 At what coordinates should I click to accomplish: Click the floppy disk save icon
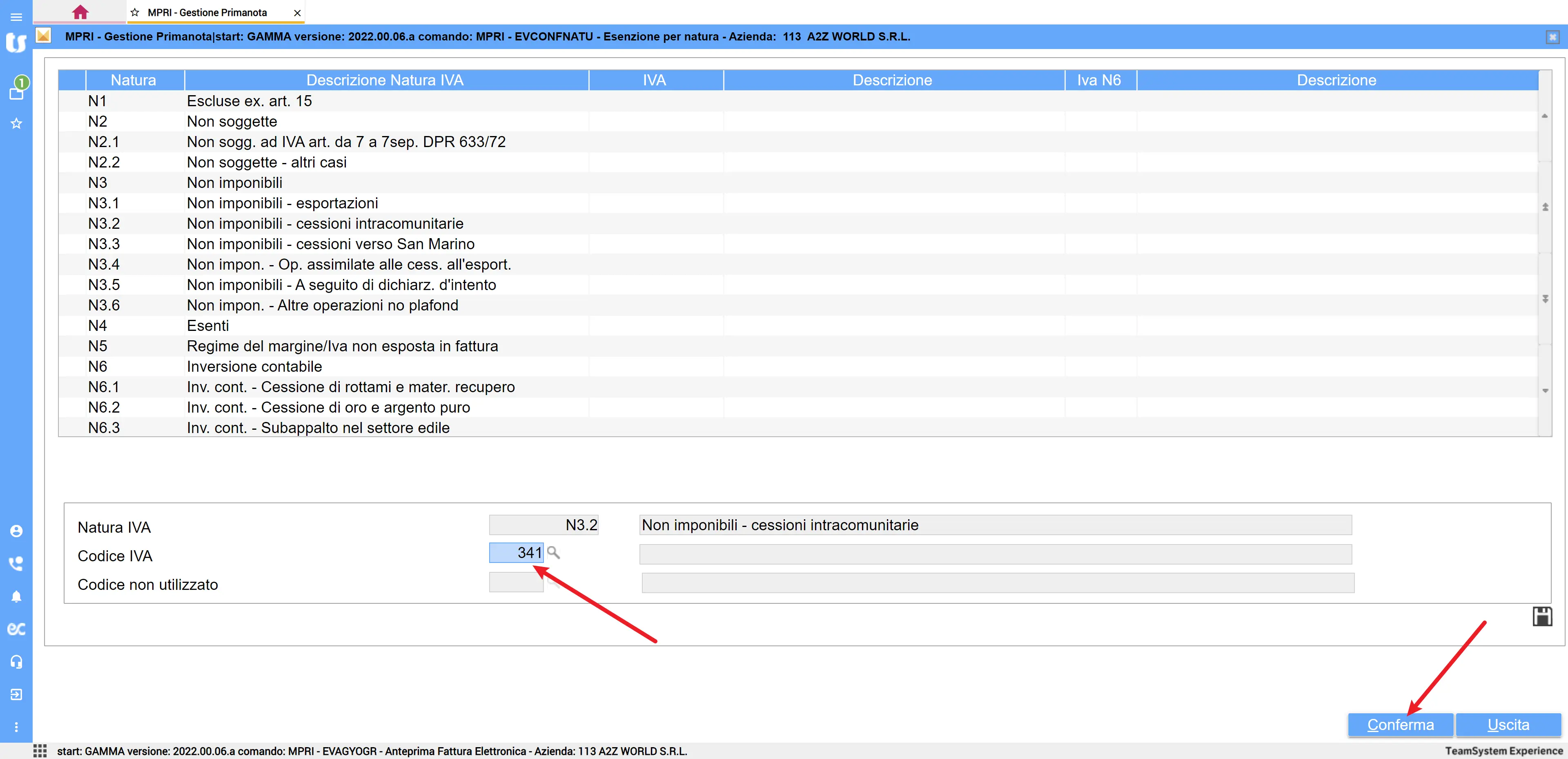1542,616
